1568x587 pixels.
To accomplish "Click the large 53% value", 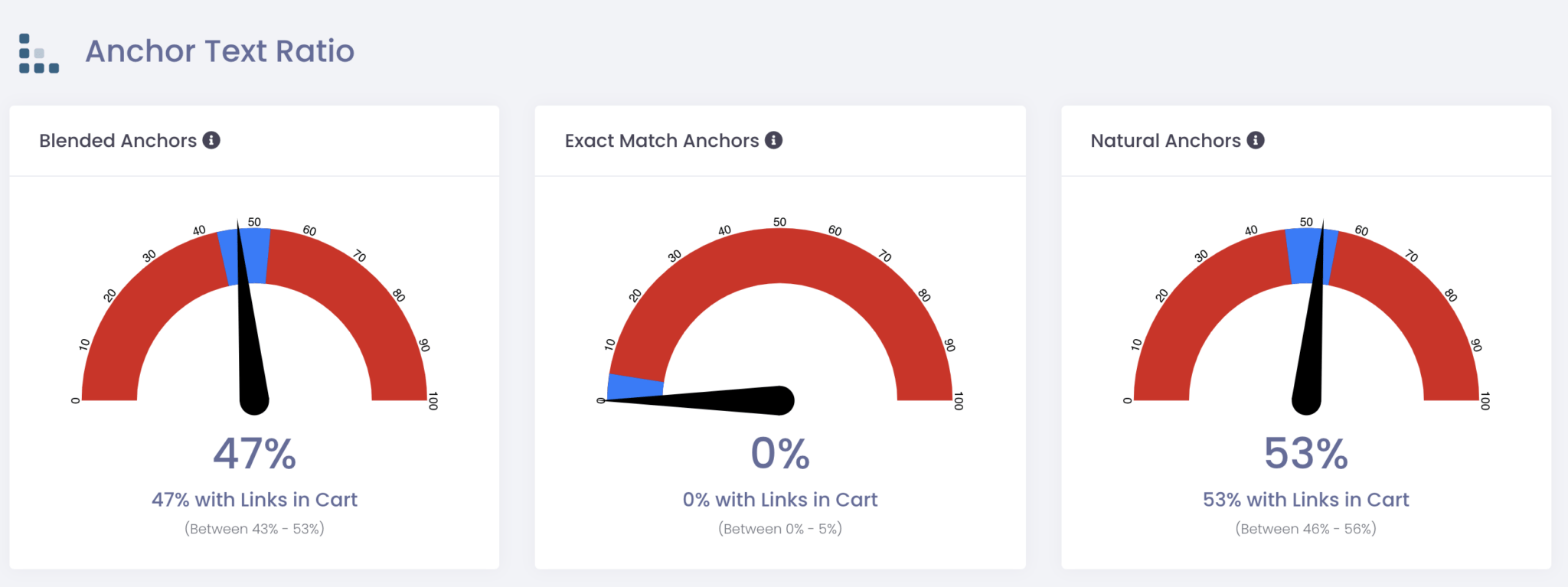I will click(1305, 453).
